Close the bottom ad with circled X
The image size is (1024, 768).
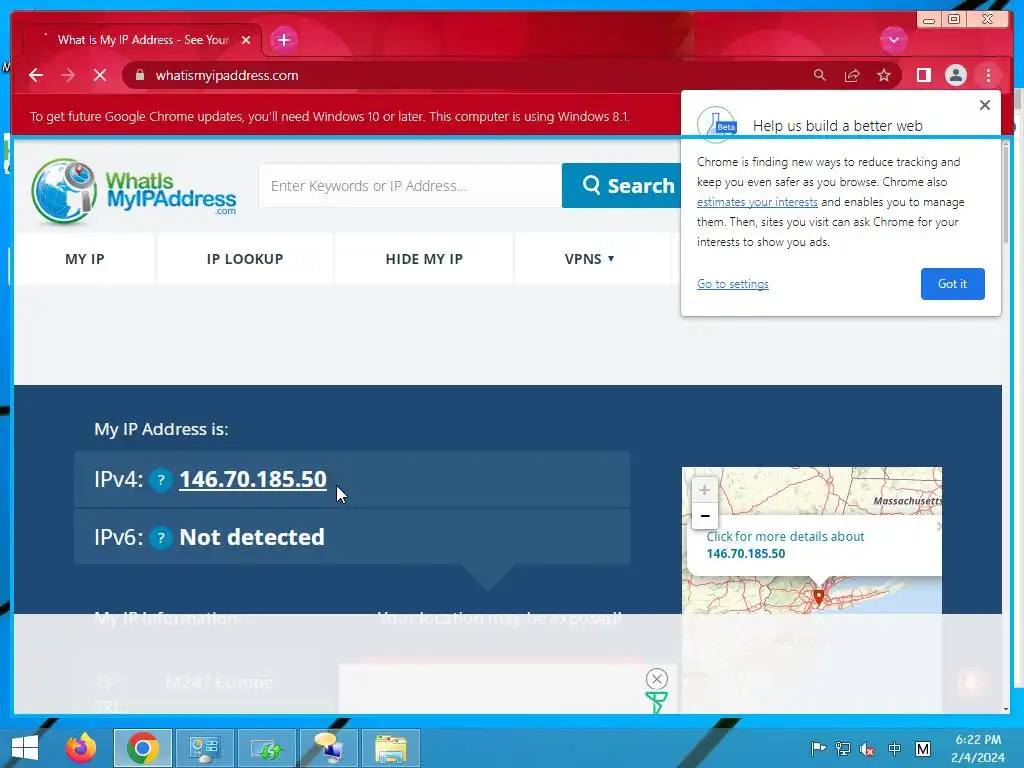tap(656, 679)
